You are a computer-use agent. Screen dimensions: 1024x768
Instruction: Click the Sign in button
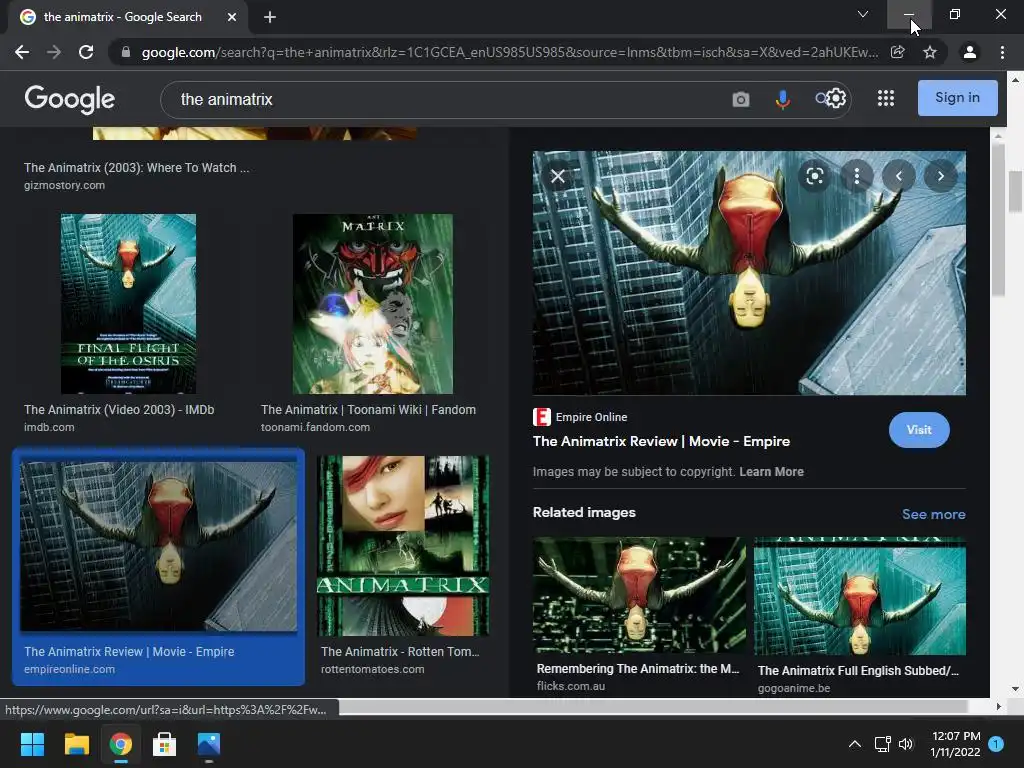coord(957,98)
